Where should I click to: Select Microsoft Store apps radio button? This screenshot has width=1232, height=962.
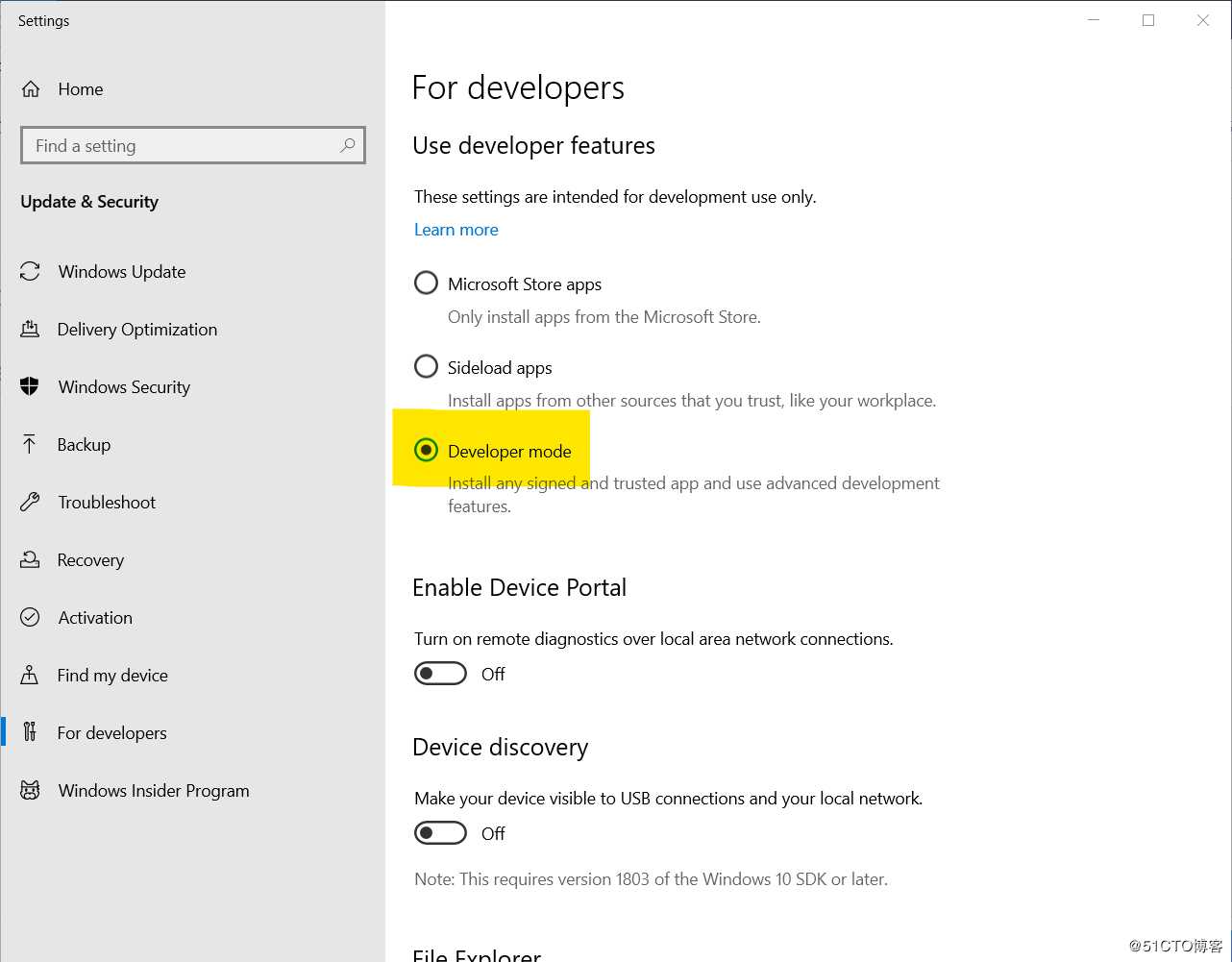(426, 284)
